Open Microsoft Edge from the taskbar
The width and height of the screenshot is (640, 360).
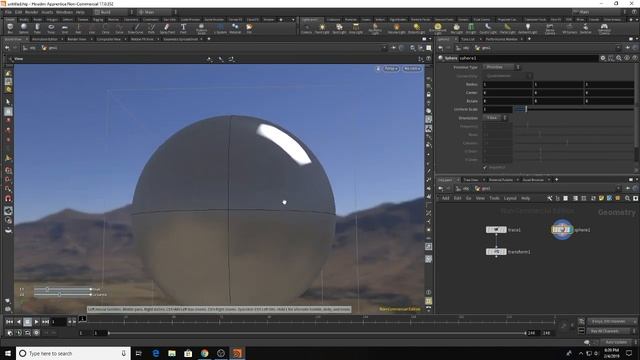coord(156,353)
